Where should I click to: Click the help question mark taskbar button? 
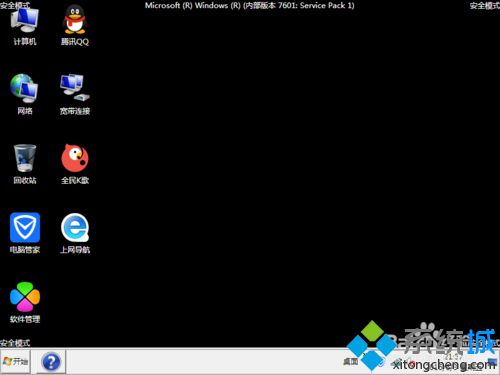pyautogui.click(x=51, y=362)
